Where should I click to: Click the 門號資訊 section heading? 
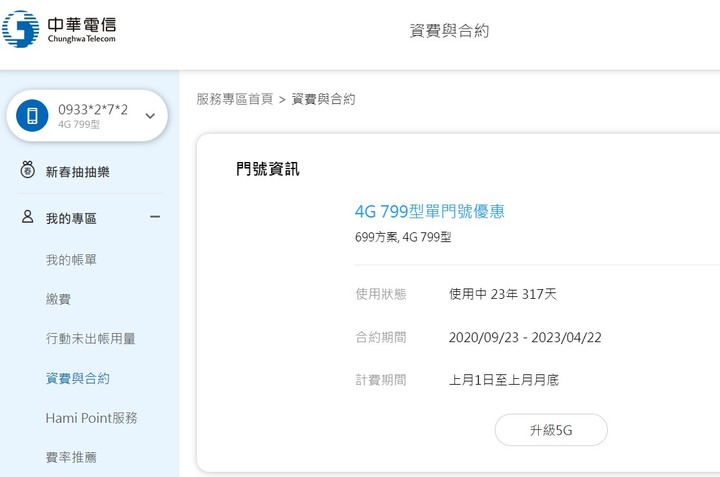click(268, 169)
